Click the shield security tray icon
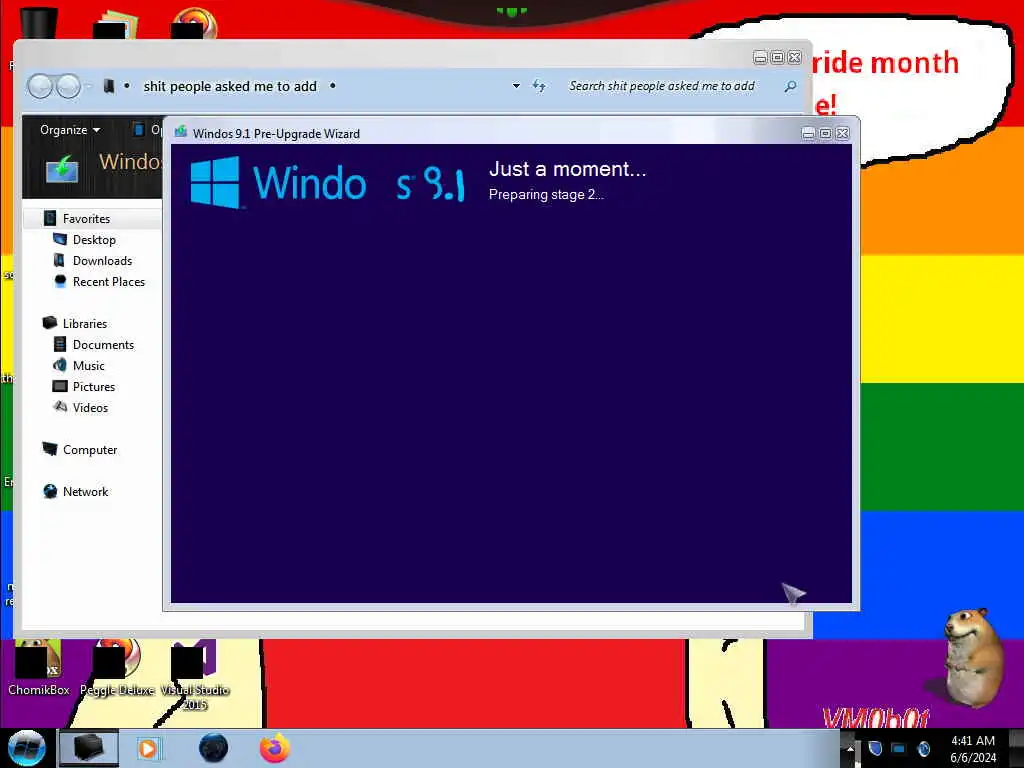 coord(875,748)
